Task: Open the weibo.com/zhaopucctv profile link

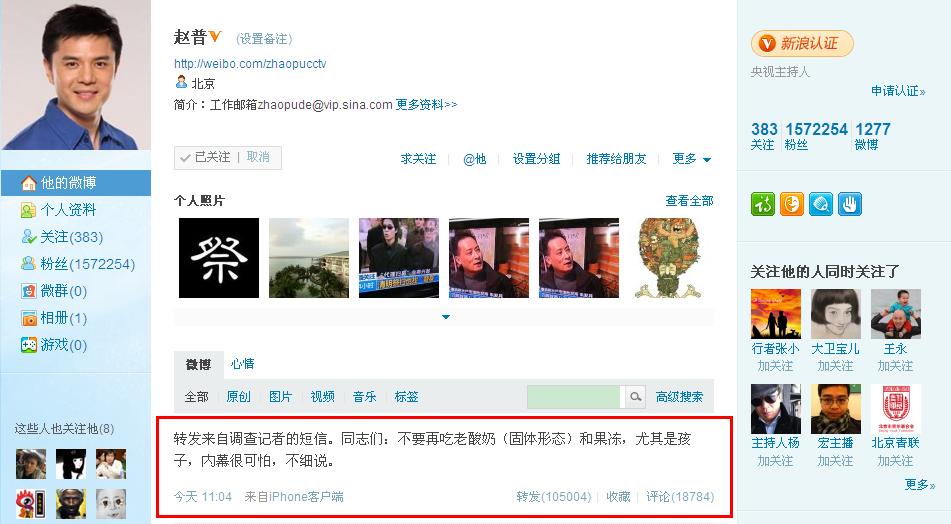Action: tap(250, 64)
